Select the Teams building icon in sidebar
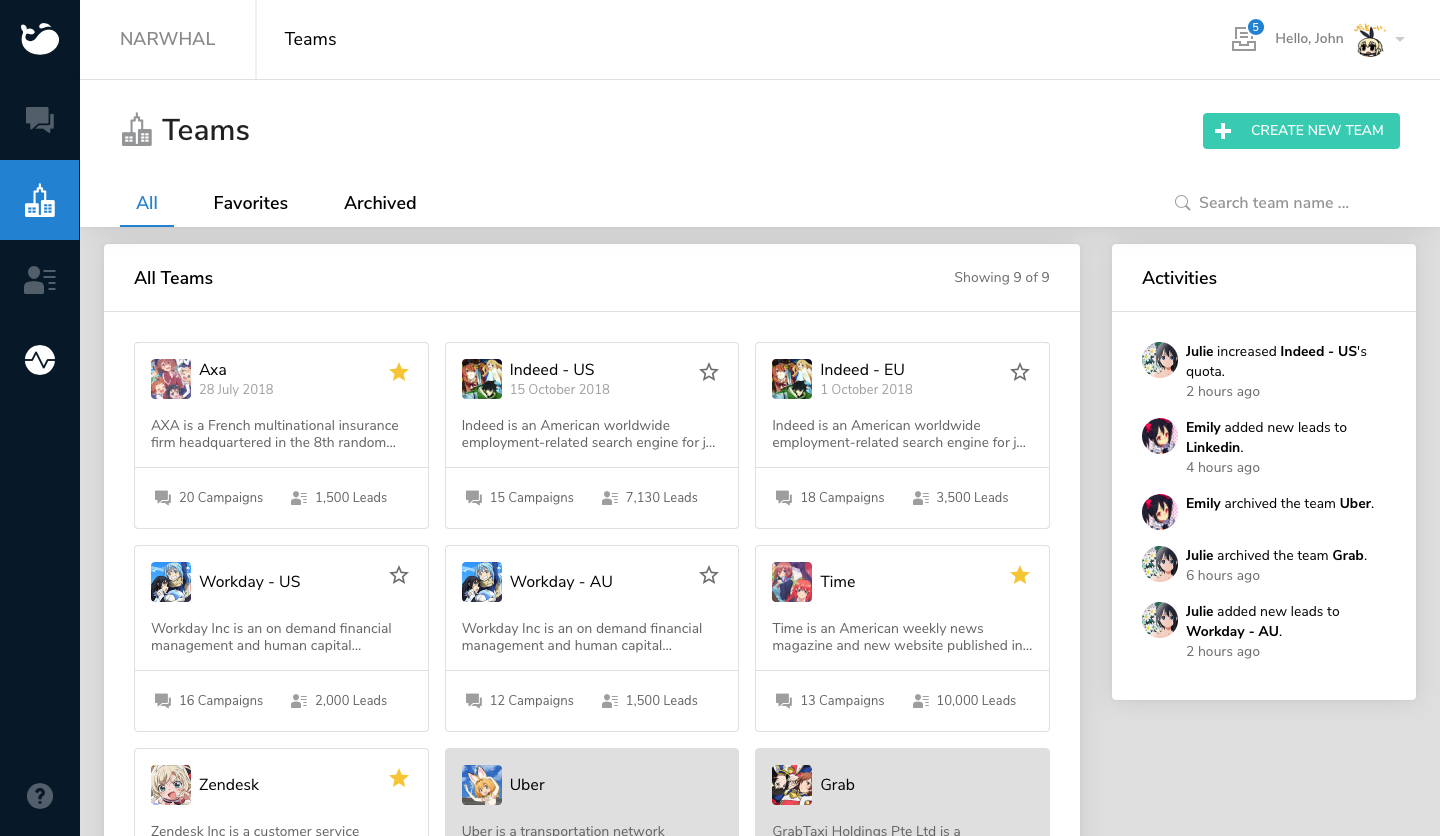 [40, 199]
